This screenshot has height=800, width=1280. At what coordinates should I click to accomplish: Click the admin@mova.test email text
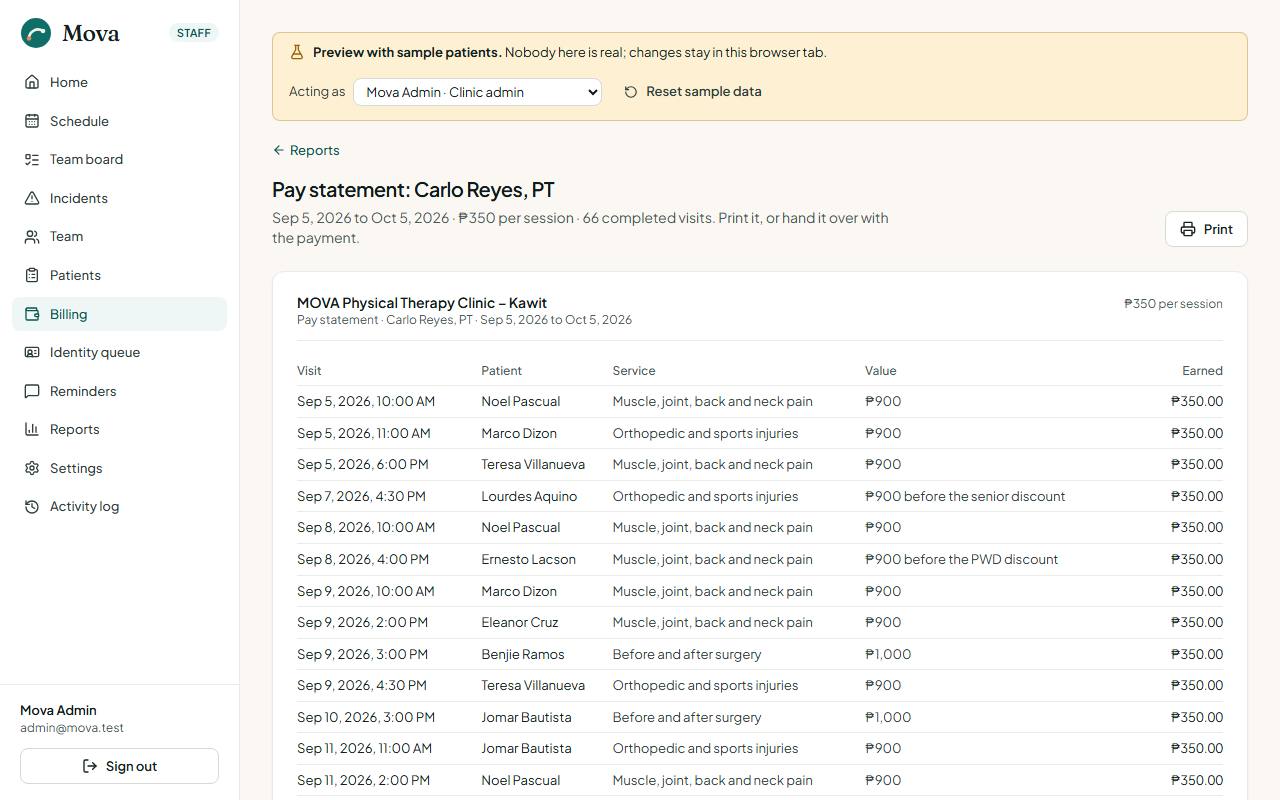(72, 728)
